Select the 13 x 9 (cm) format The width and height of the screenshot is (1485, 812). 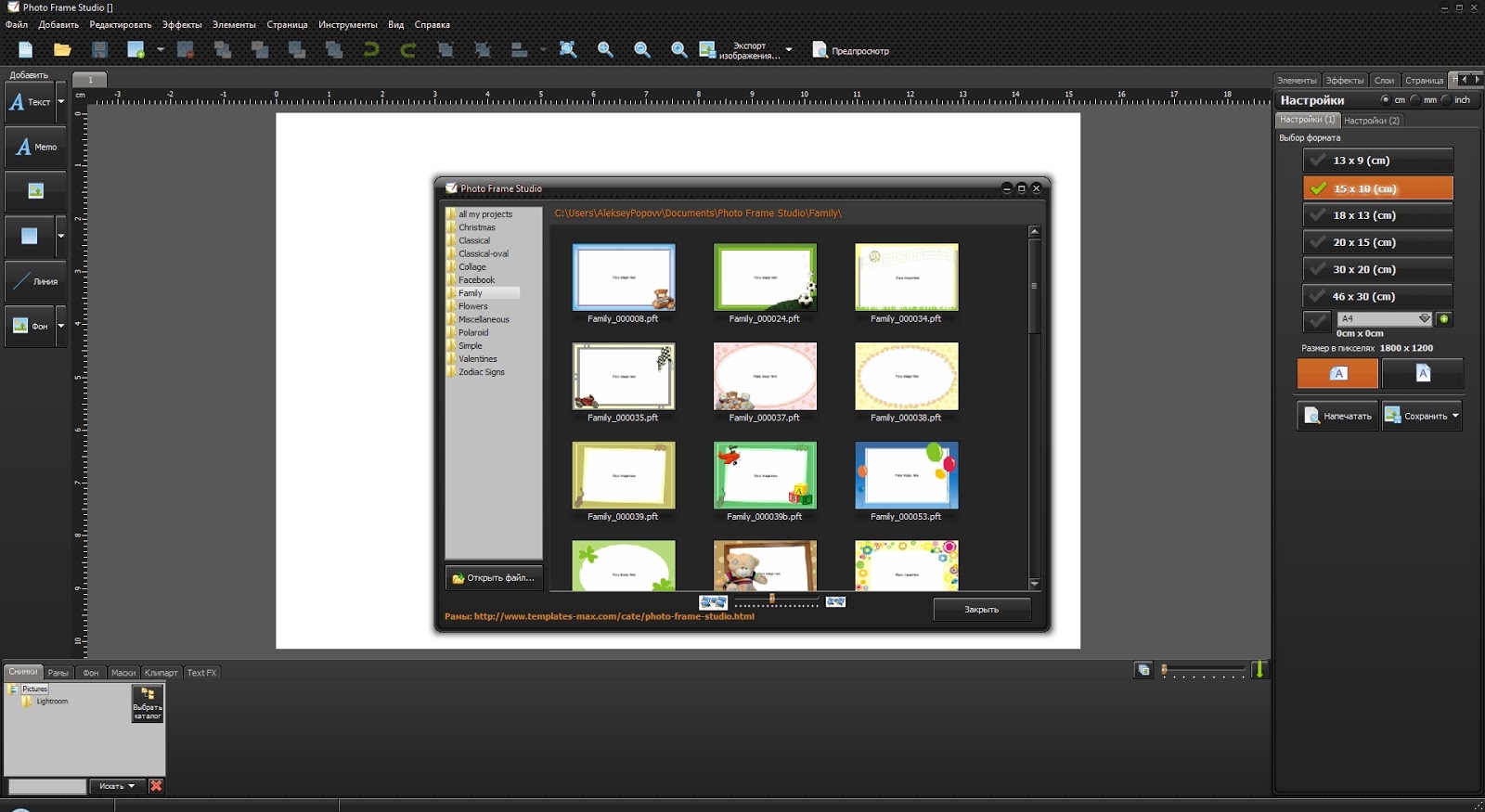coord(1378,161)
